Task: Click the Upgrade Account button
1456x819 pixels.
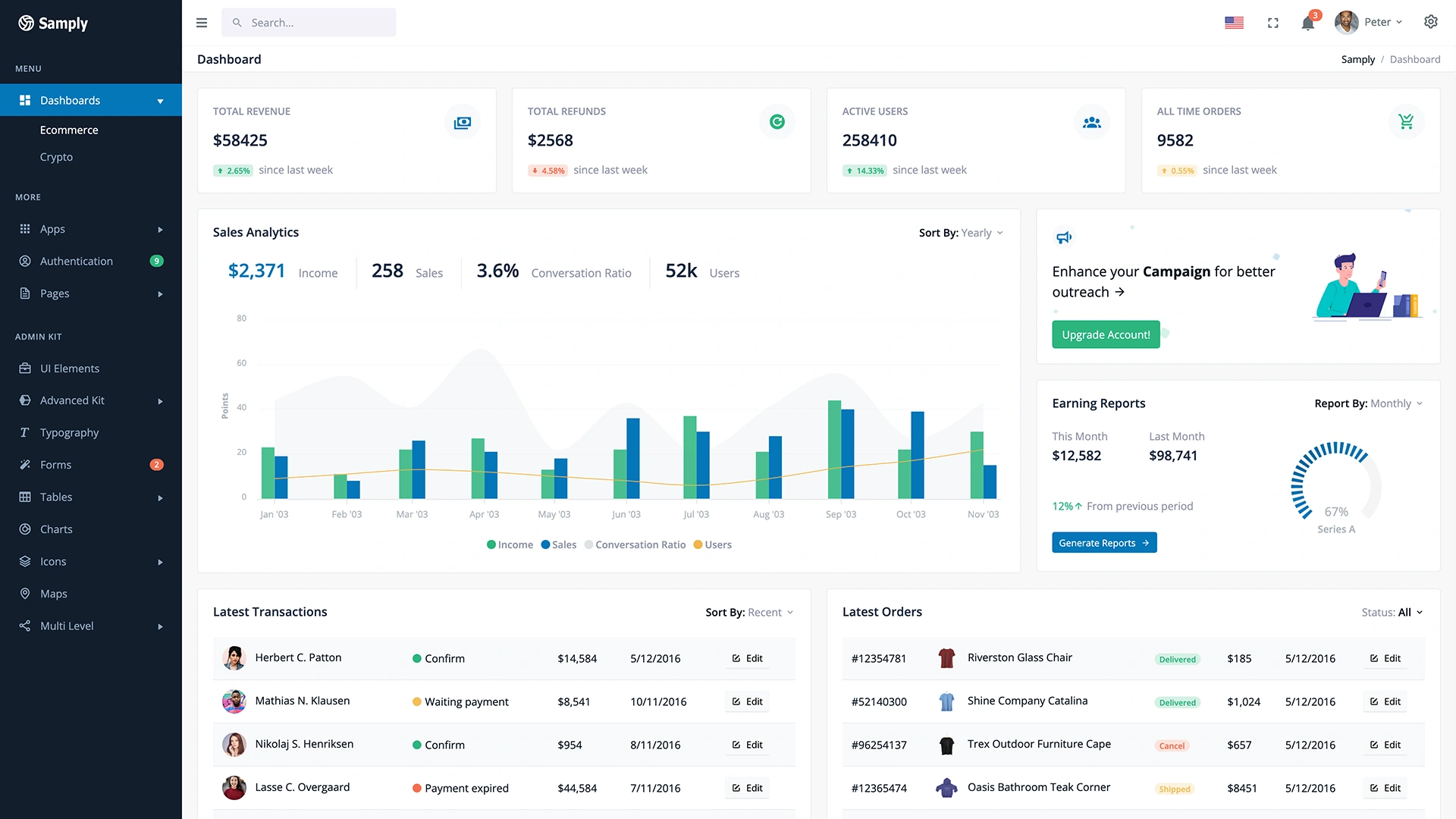Action: tap(1106, 334)
